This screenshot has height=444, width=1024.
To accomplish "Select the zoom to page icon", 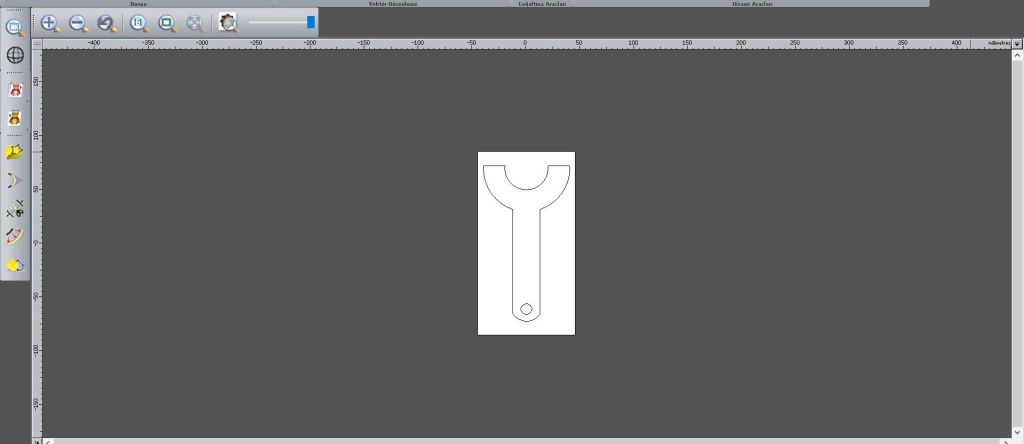I will 139,22.
